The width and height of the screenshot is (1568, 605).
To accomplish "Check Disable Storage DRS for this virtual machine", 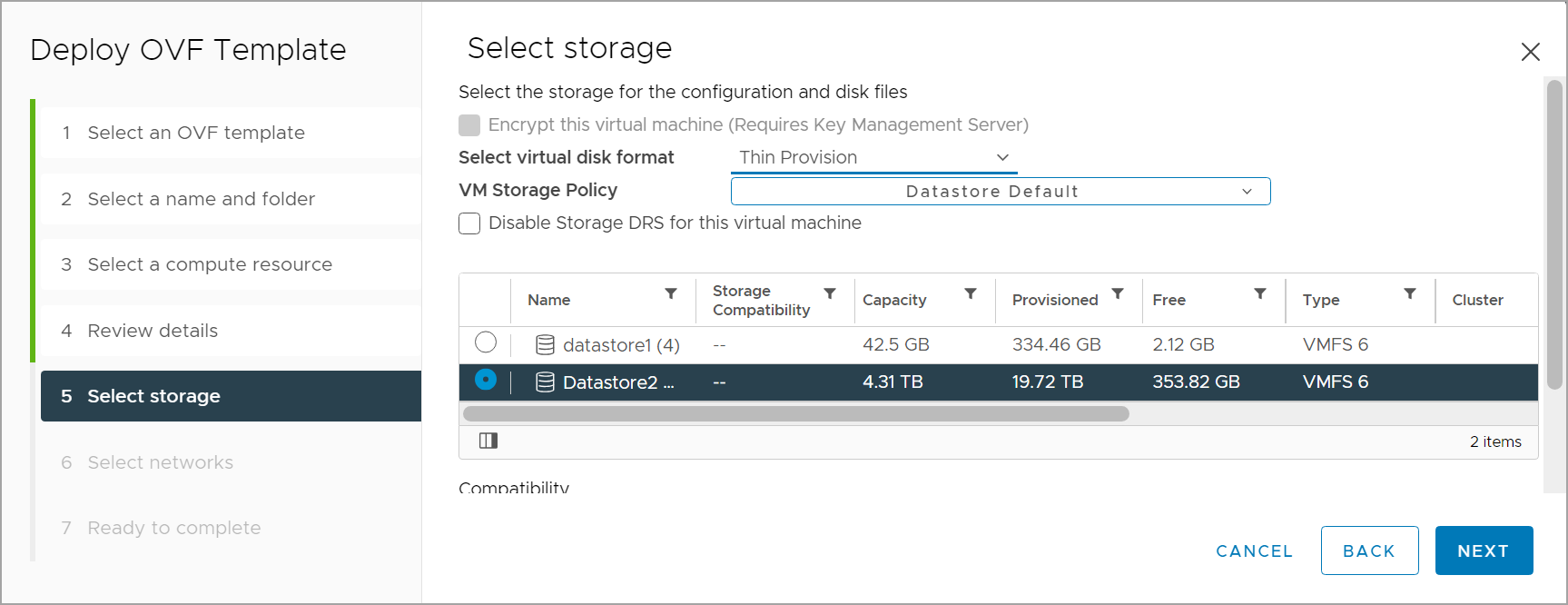I will 469,223.
